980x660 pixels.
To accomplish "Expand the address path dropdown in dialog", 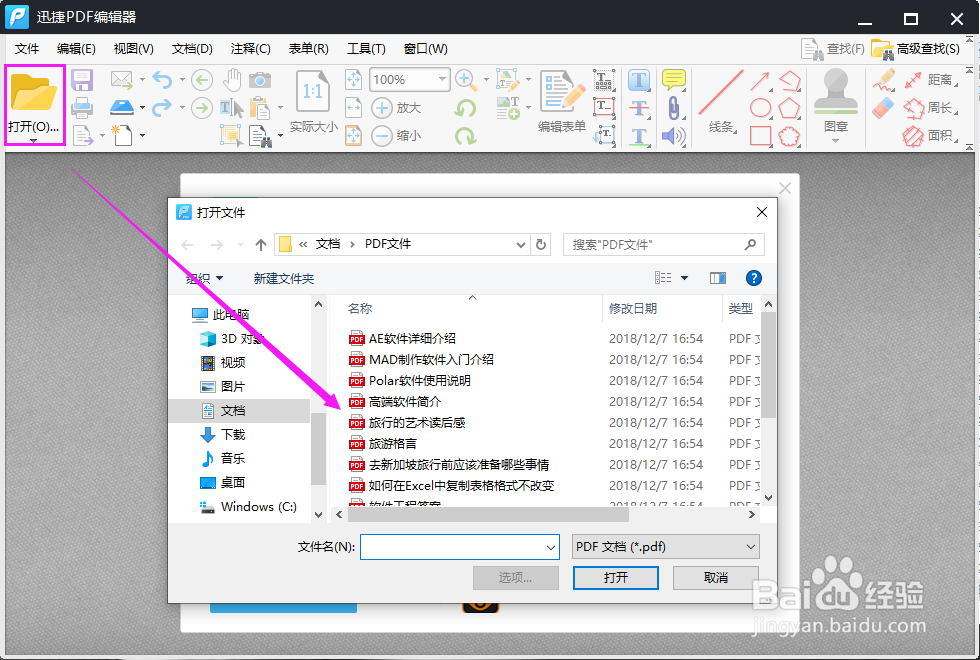I will [x=521, y=244].
